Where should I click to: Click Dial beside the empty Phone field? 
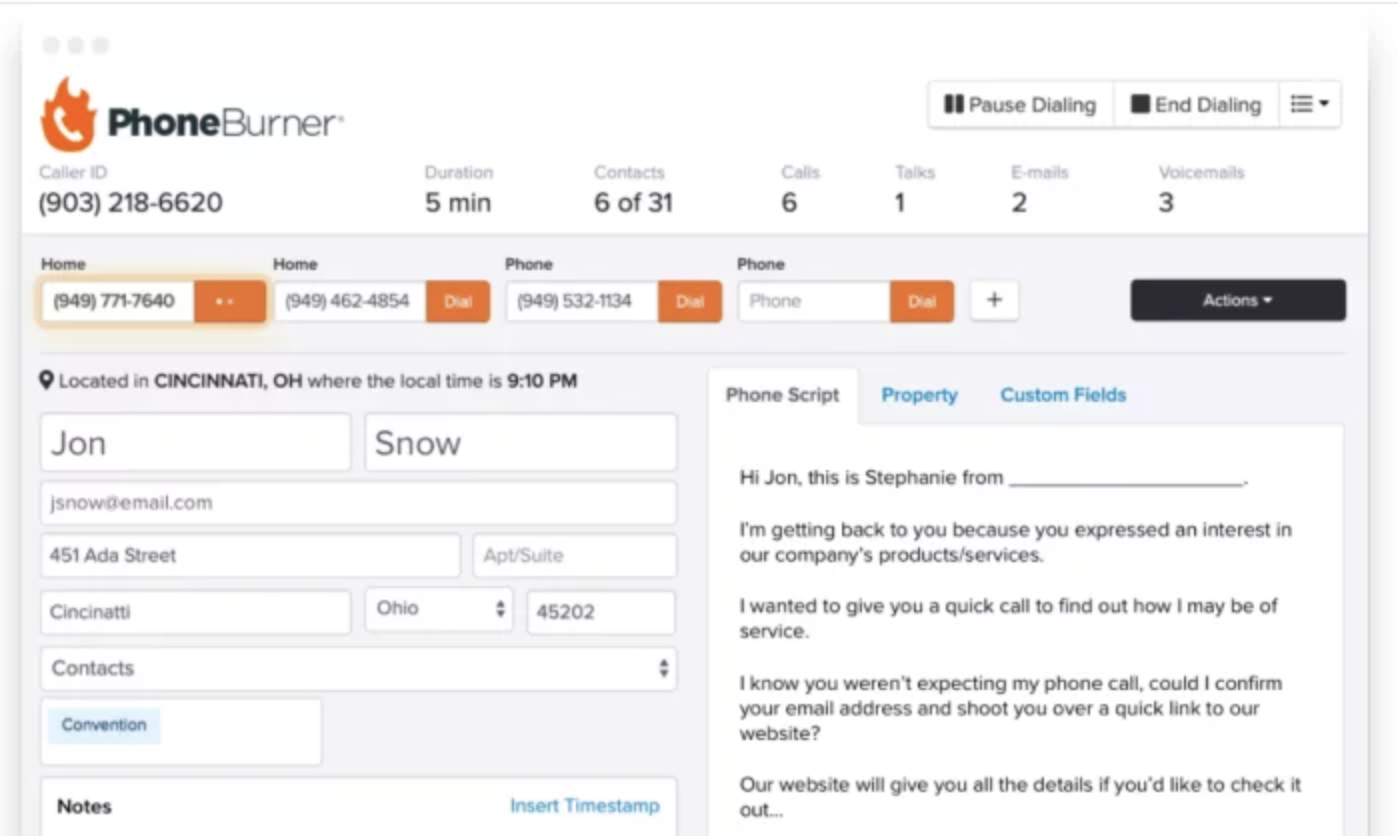coord(922,301)
